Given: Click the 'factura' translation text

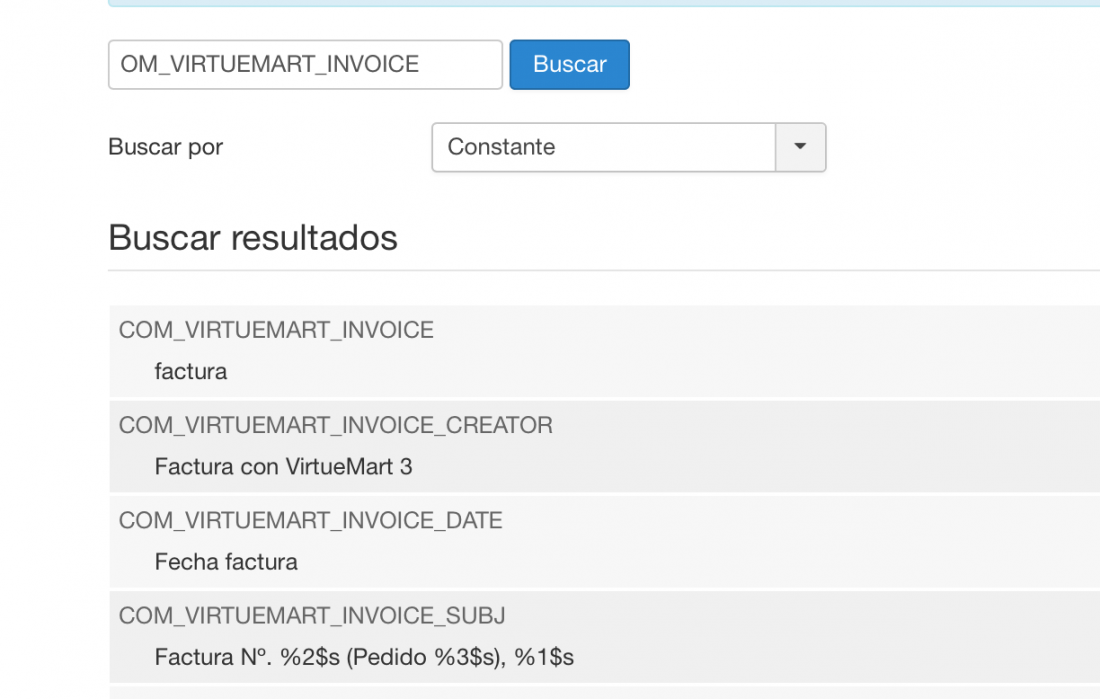Looking at the screenshot, I should click(191, 371).
